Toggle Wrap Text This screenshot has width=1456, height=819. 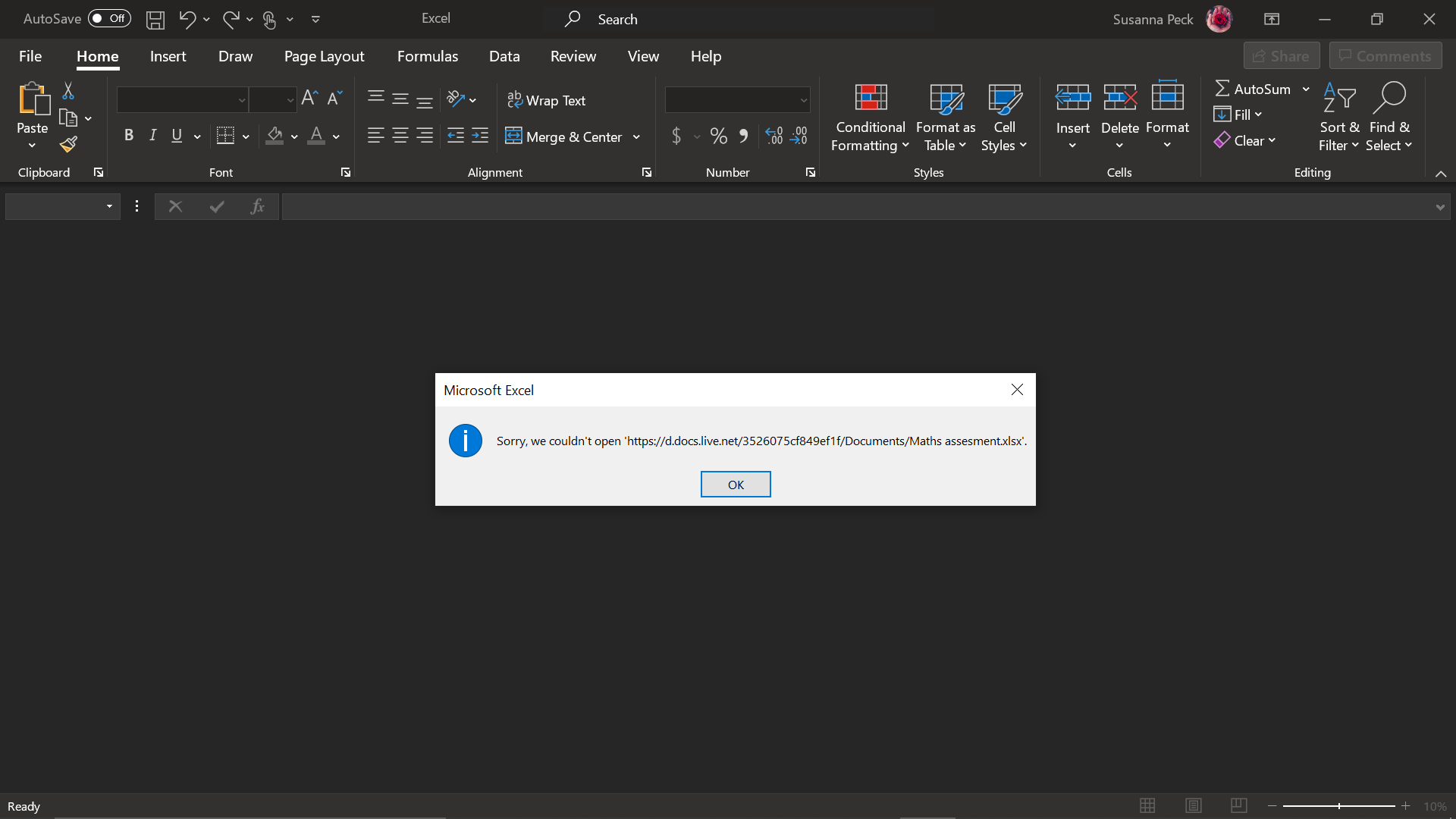(x=546, y=100)
